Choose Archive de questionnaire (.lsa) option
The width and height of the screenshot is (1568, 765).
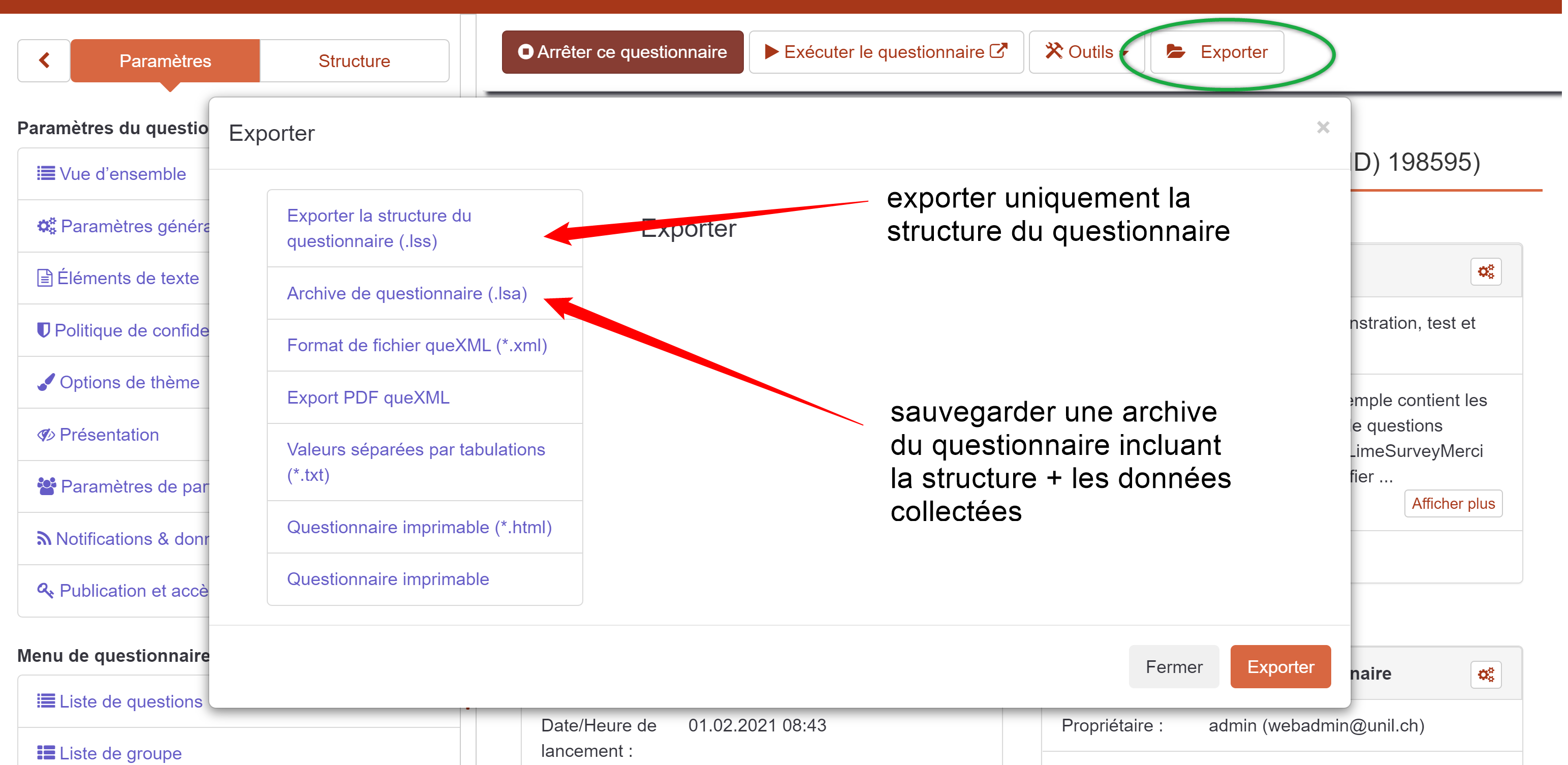(406, 294)
